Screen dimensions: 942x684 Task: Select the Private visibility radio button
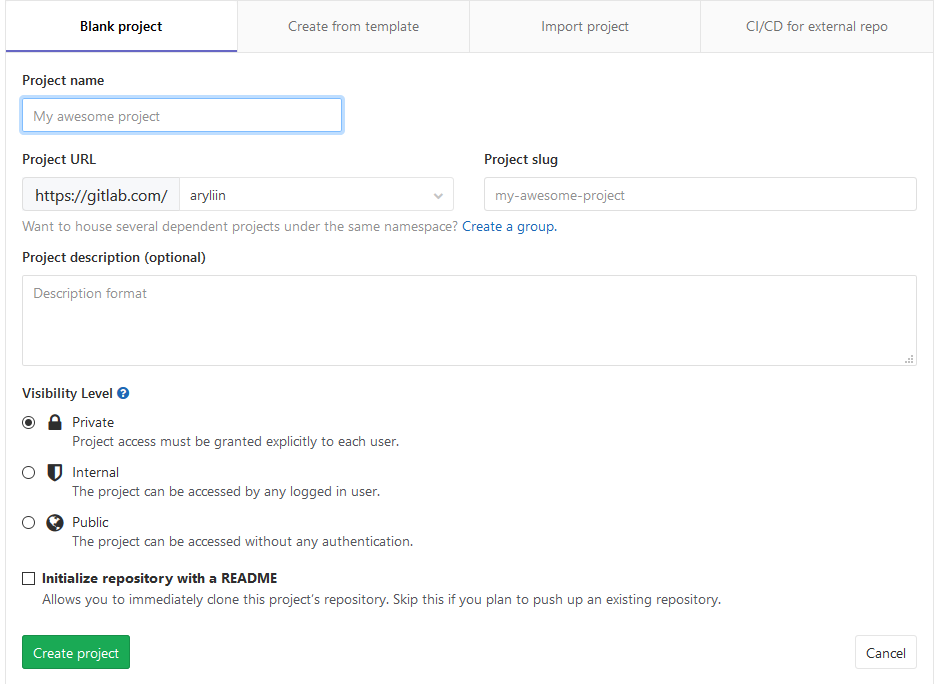(28, 423)
